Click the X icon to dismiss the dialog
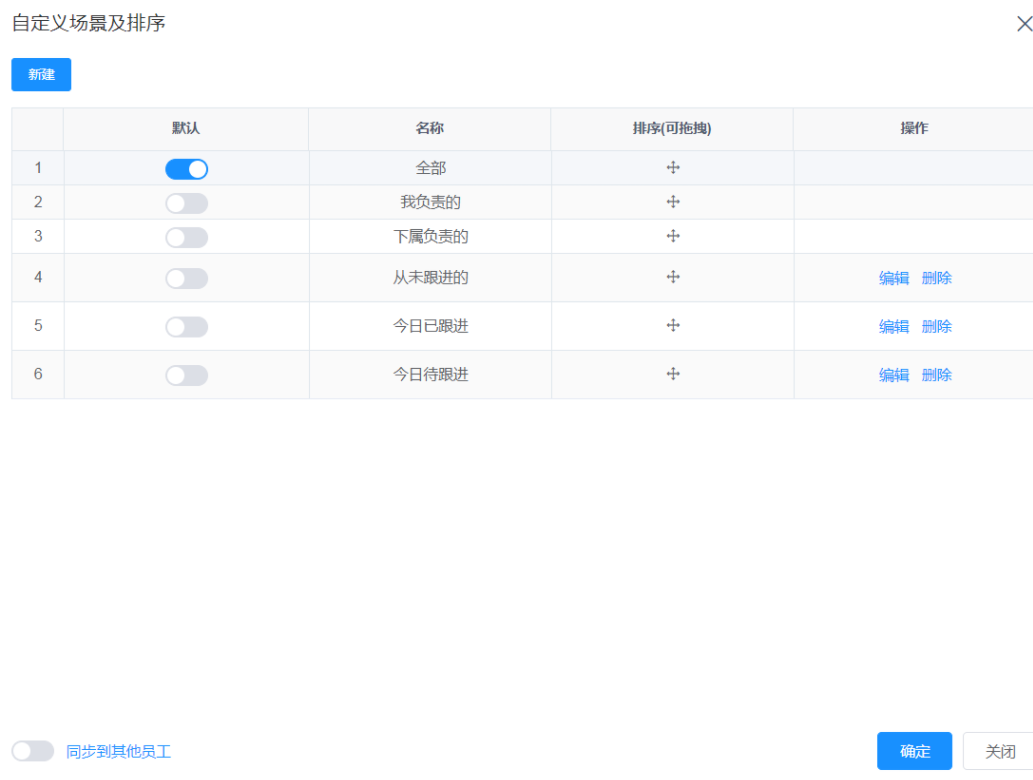Screen dimensions: 1033x780 (x=1023, y=23)
